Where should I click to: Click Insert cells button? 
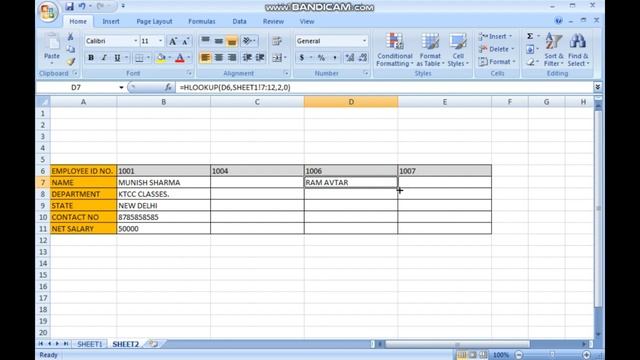click(495, 36)
